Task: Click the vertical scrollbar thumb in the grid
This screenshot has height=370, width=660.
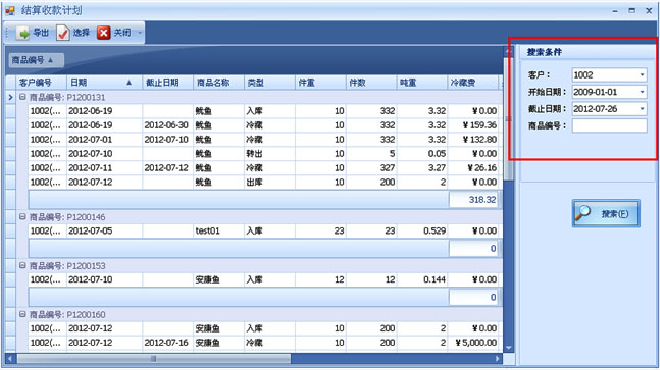Action: tap(508, 119)
